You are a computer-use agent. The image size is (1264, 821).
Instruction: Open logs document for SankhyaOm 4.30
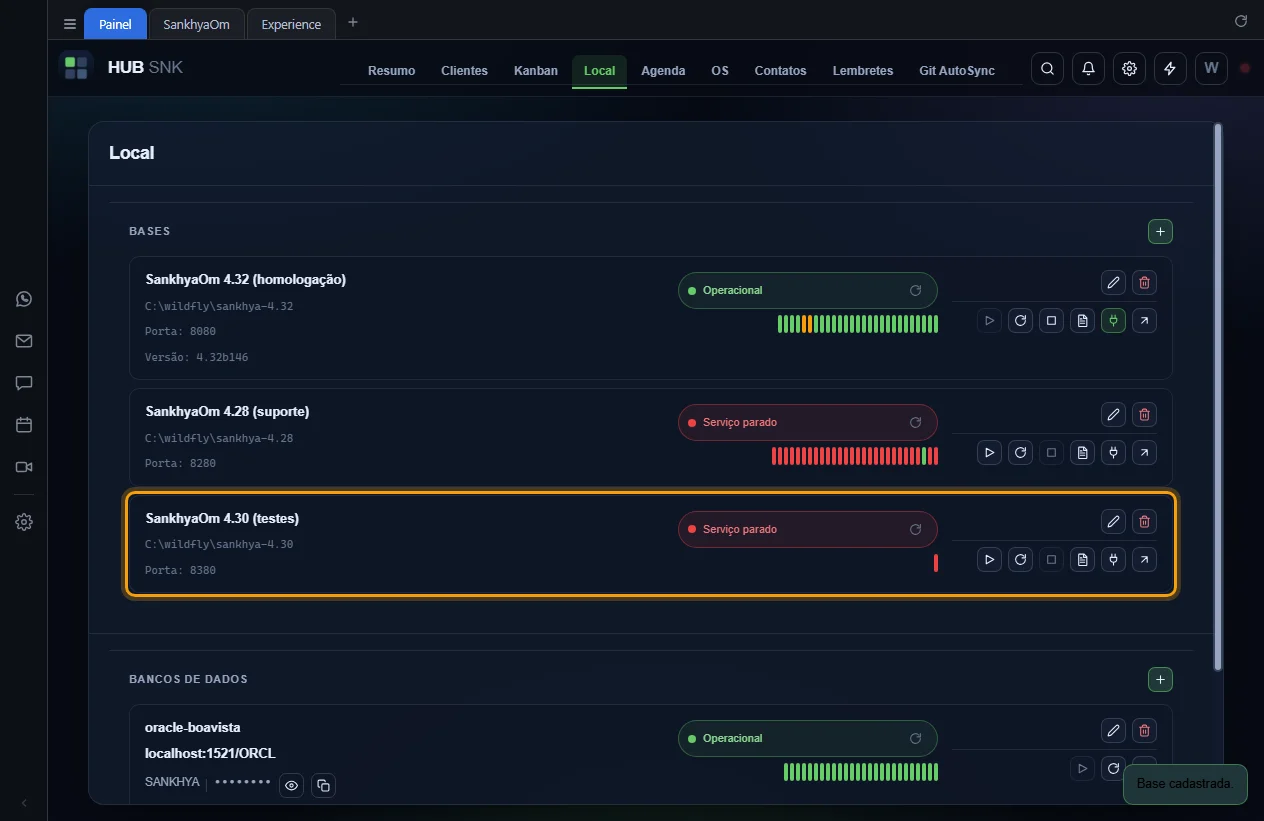pos(1082,560)
